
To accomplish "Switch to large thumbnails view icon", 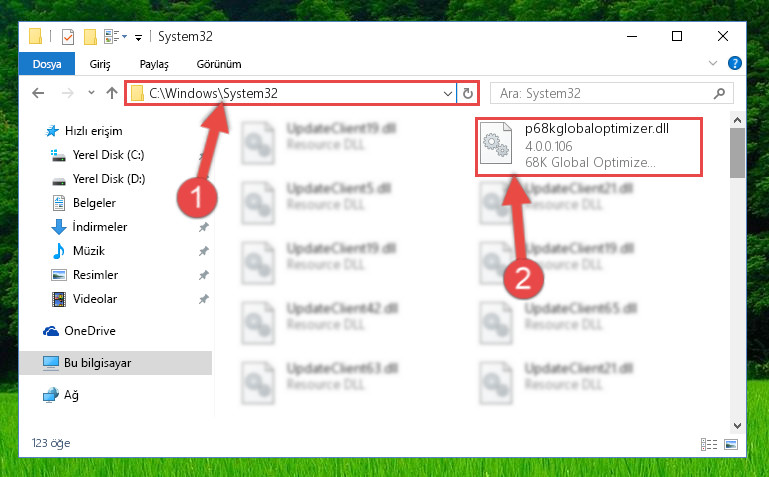I will 731,444.
